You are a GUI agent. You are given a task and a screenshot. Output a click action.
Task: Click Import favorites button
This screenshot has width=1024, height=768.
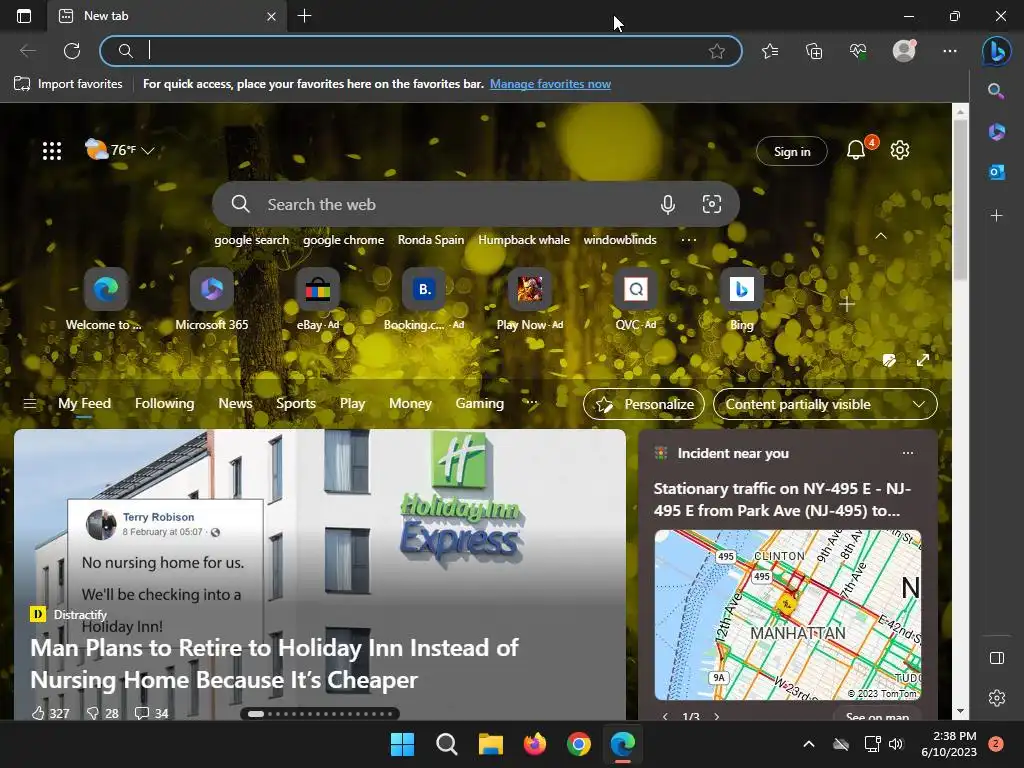68,84
